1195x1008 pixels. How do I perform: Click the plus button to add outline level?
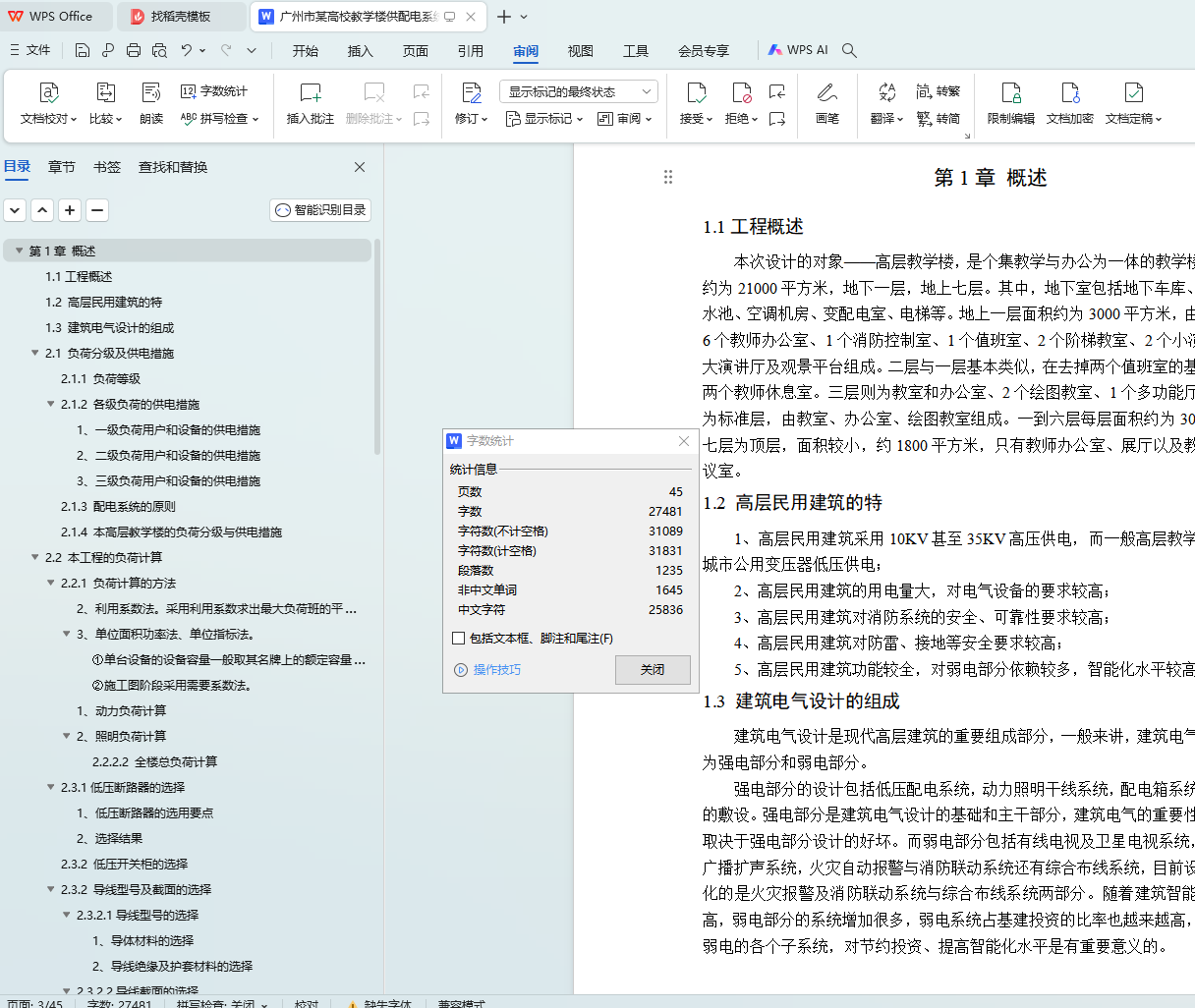pyautogui.click(x=70, y=210)
